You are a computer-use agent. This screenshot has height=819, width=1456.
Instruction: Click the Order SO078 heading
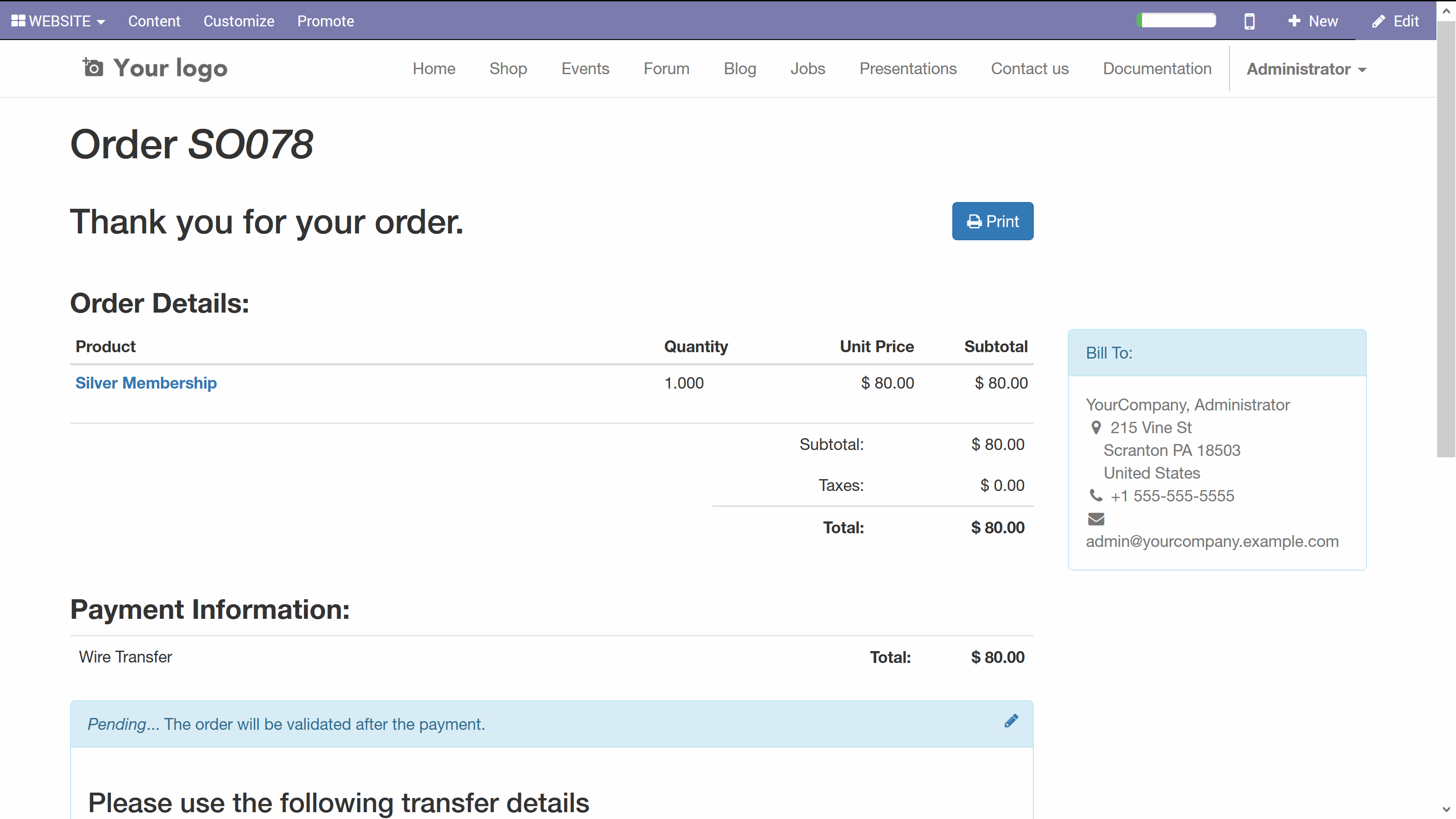click(192, 144)
